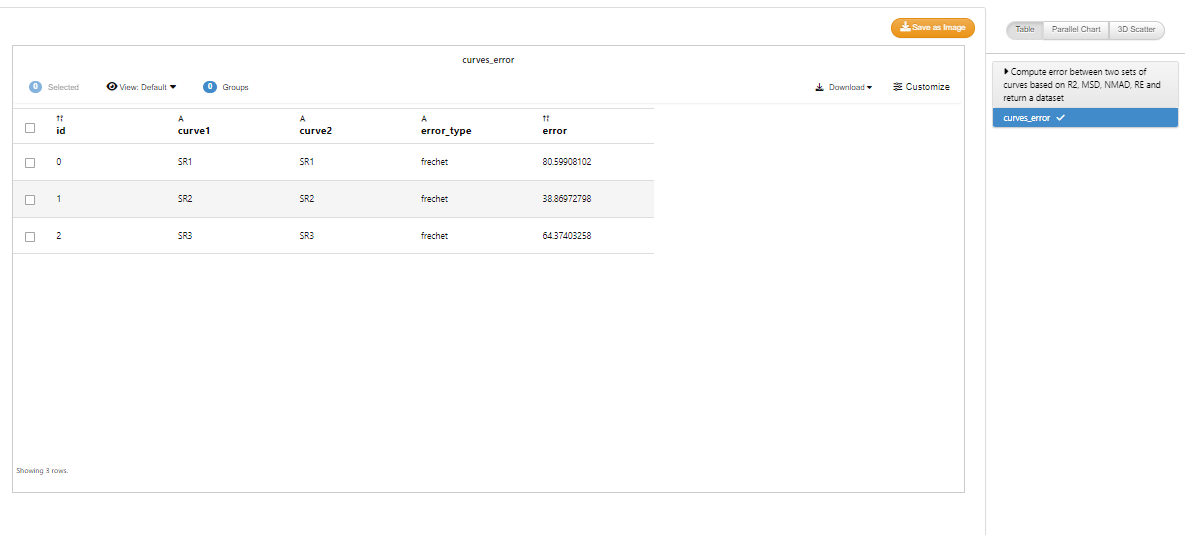Switch to the Parallel Chart tab
The image size is (1185, 535).
1076,30
